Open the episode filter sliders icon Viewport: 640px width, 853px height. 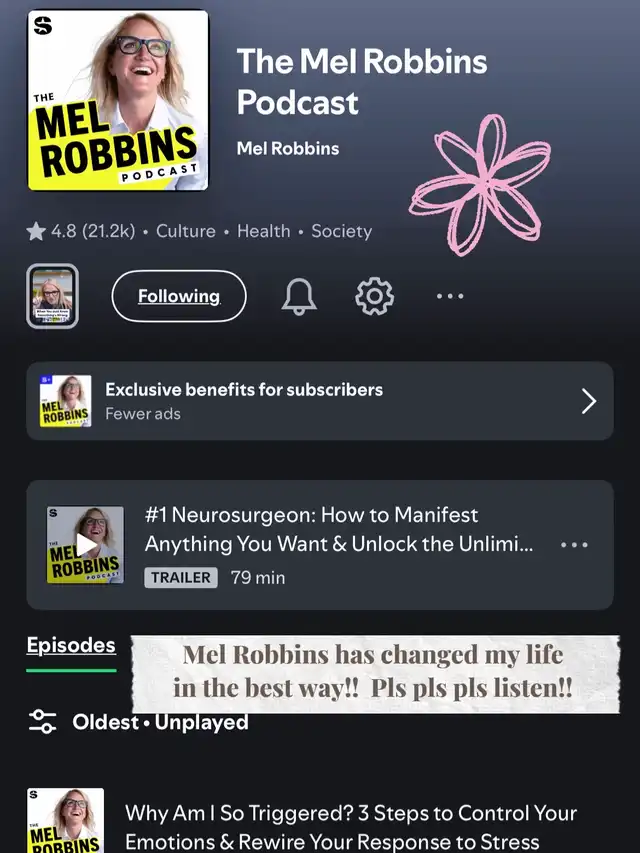42,722
